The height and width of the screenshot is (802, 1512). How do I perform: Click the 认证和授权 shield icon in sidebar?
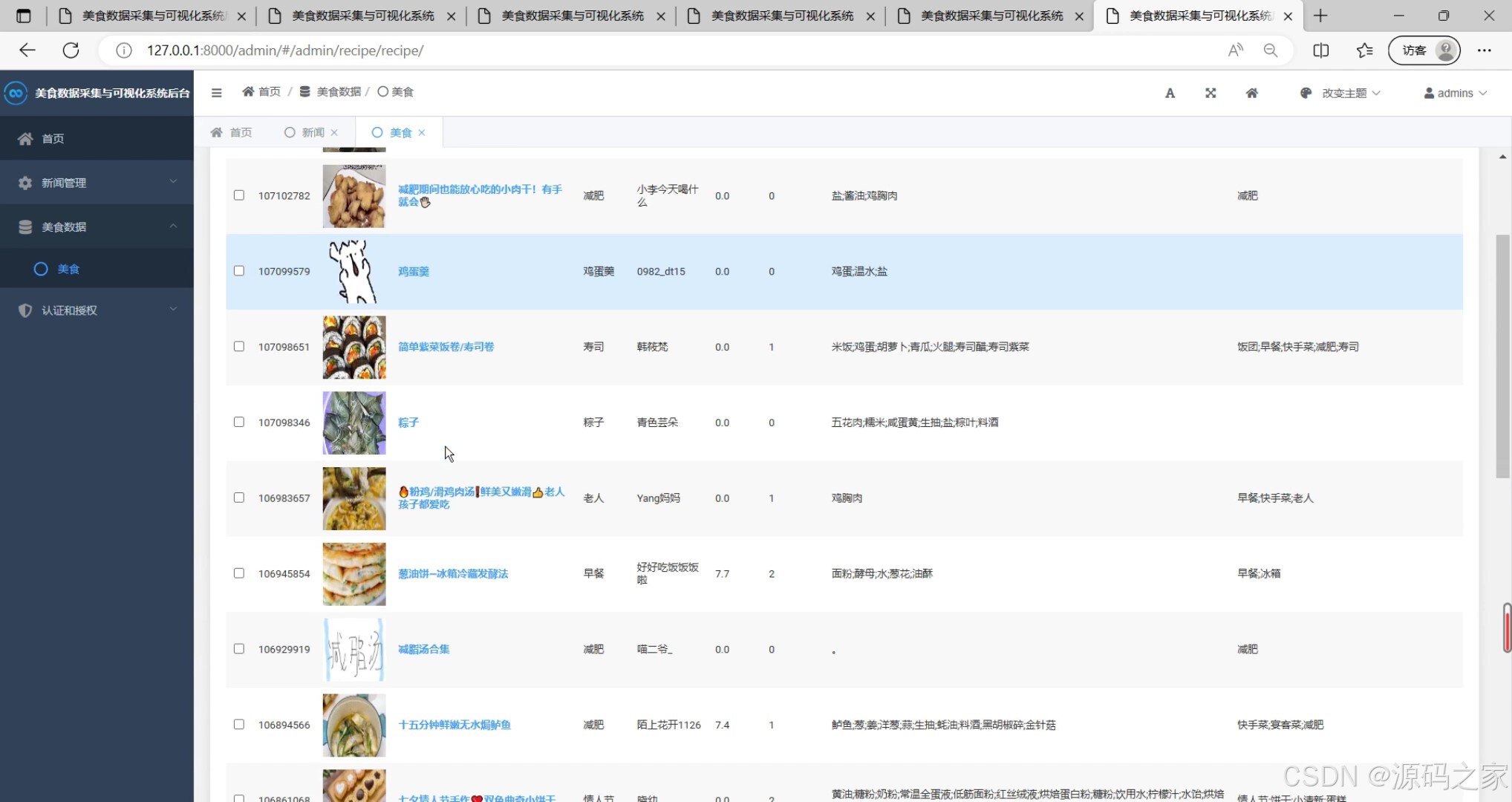tap(25, 310)
